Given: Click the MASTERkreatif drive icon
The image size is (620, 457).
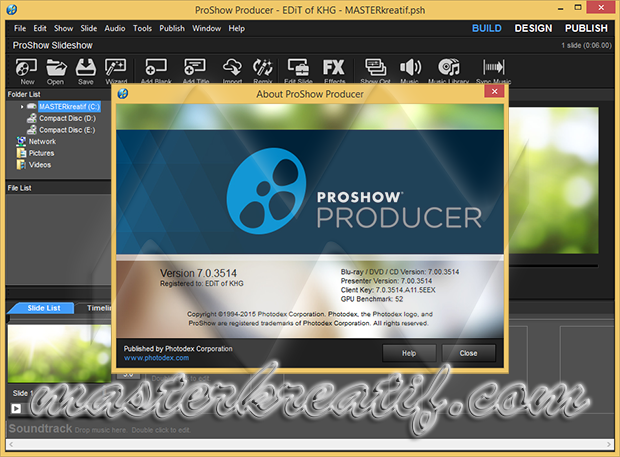Looking at the screenshot, I should [x=32, y=106].
